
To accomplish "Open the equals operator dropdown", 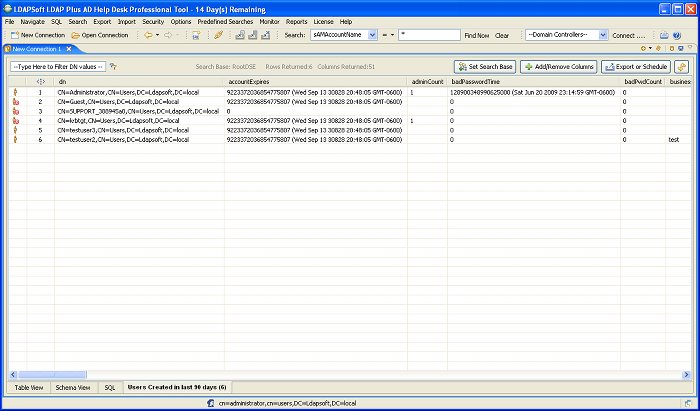I will point(390,35).
